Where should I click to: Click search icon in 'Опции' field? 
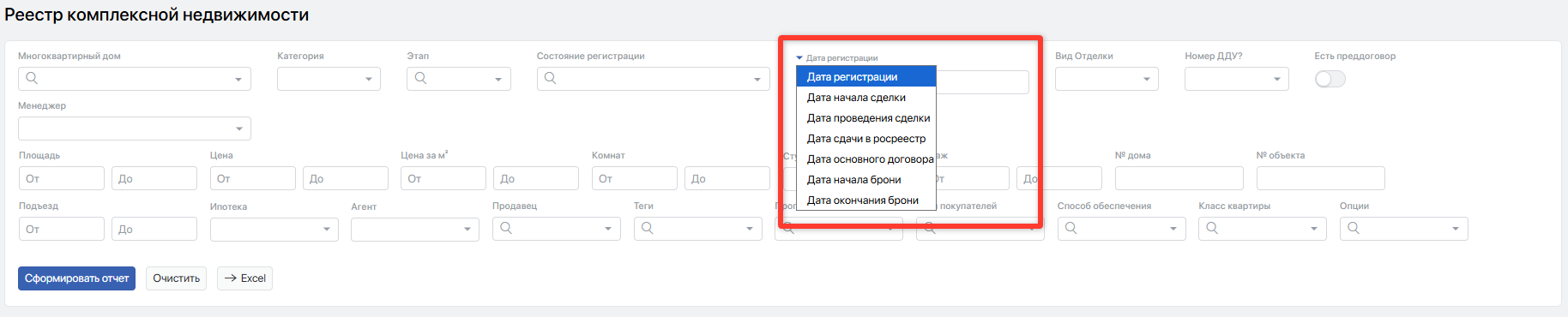[1354, 228]
